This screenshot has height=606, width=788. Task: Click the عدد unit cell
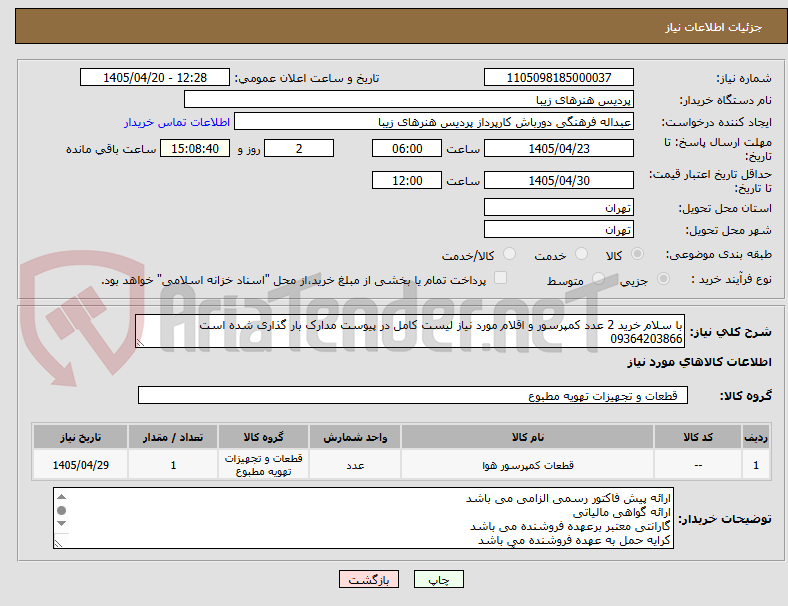point(355,465)
